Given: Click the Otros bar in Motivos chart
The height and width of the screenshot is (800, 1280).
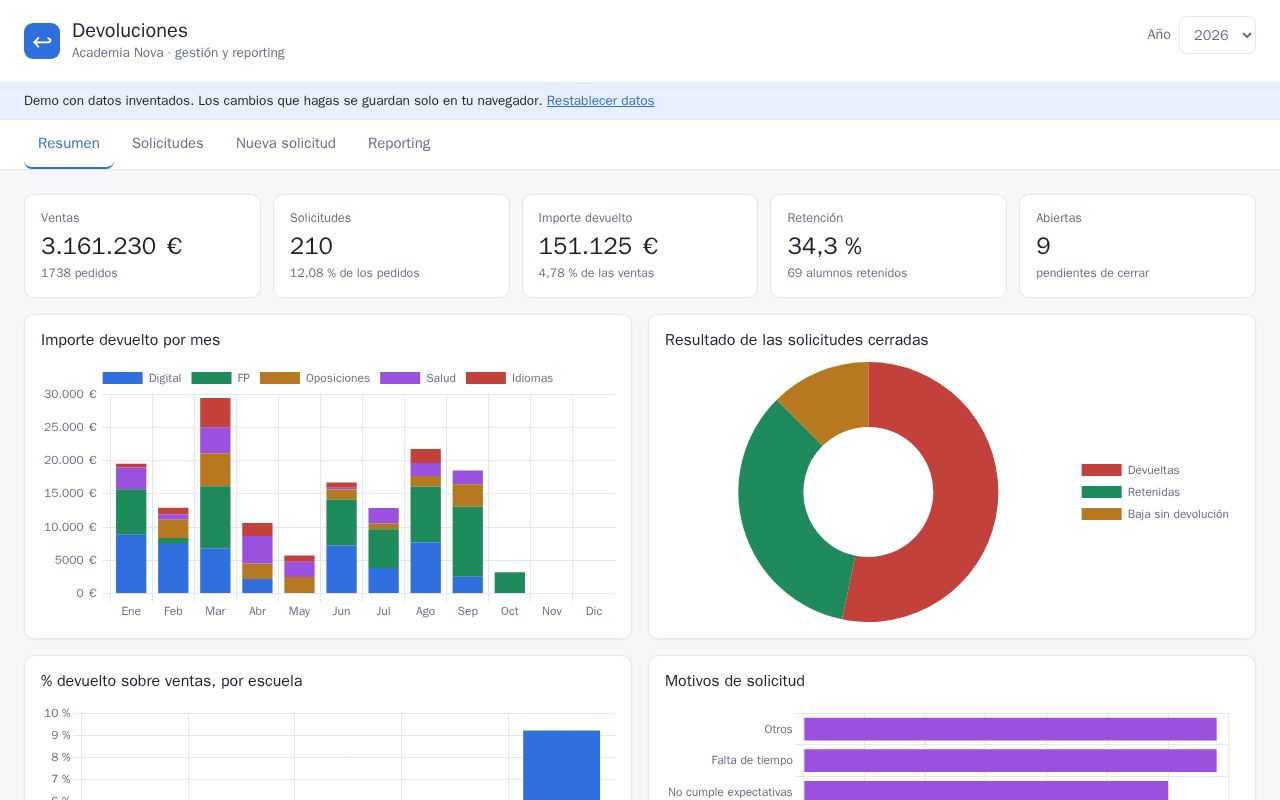Looking at the screenshot, I should coord(1010,729).
